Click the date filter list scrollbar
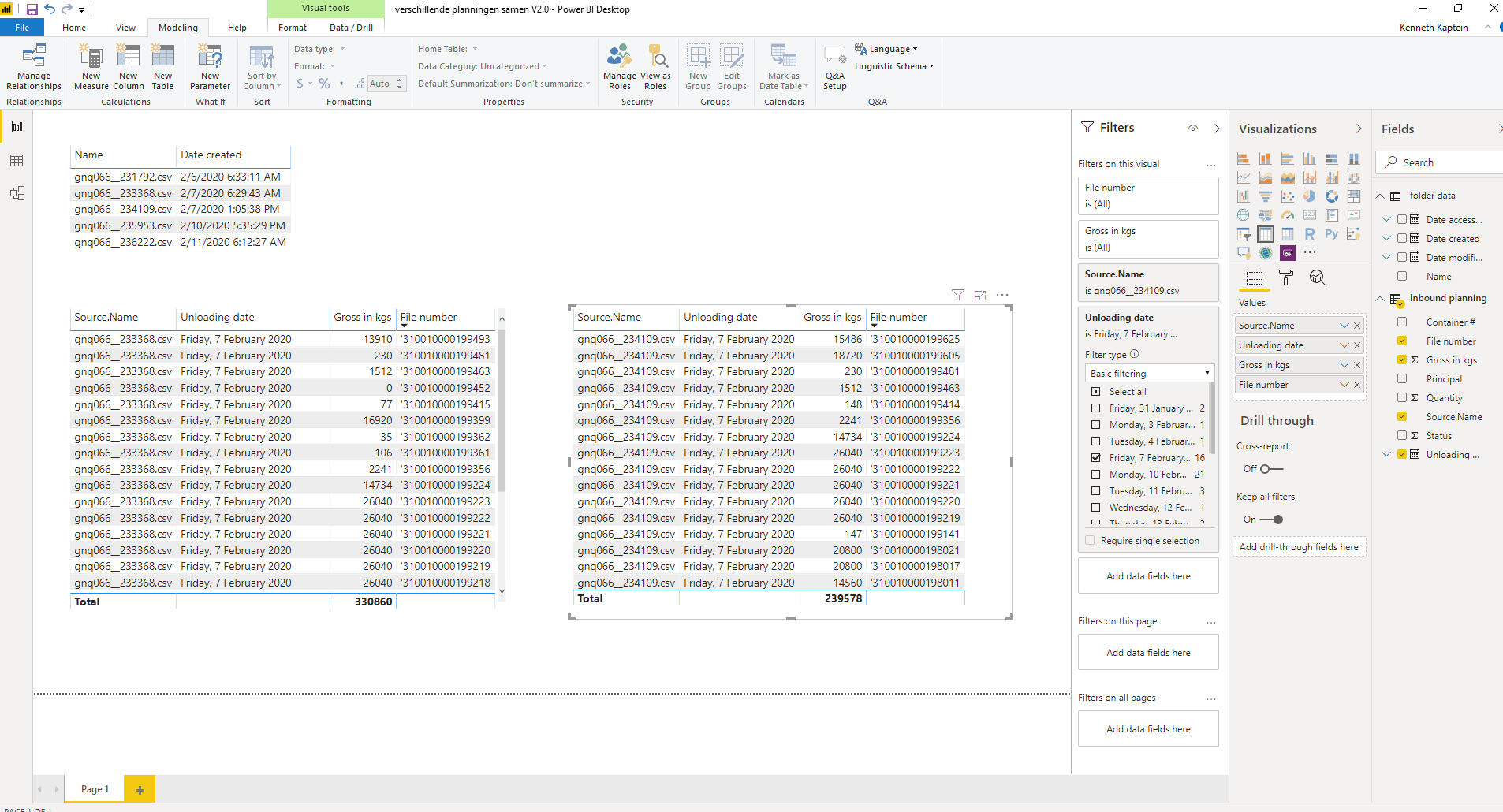 1211,418
